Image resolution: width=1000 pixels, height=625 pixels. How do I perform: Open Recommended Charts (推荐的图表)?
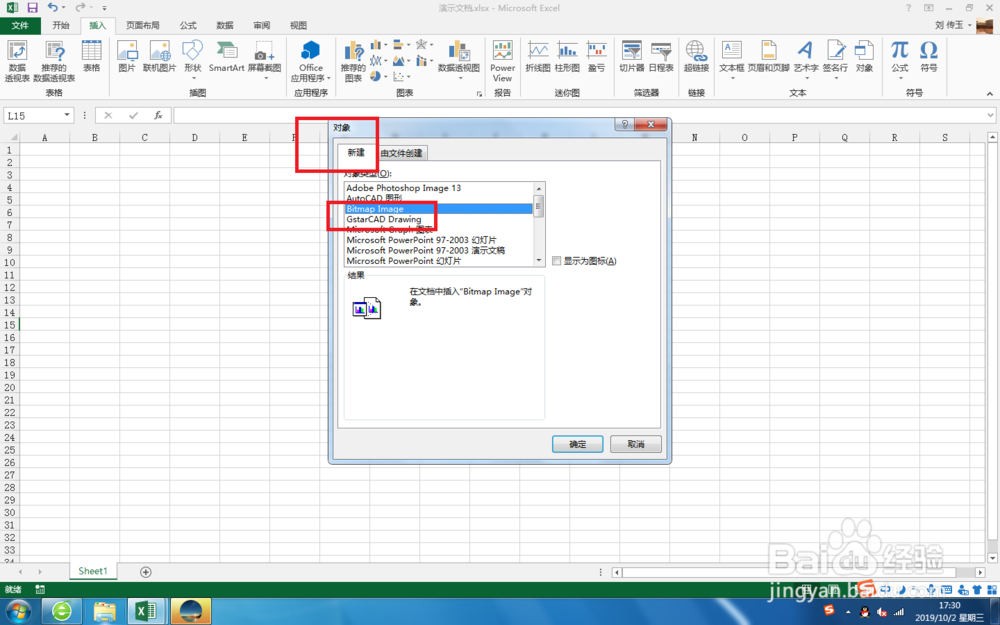(353, 61)
